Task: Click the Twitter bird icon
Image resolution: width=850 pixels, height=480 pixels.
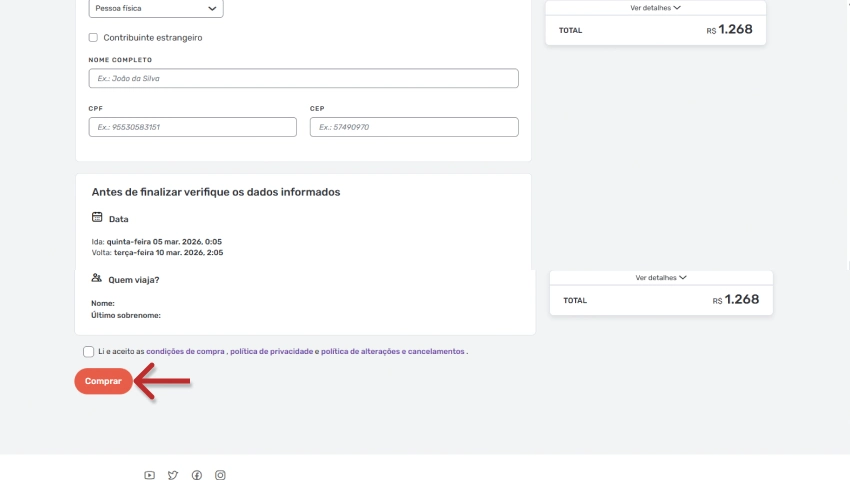Action: pyautogui.click(x=173, y=475)
